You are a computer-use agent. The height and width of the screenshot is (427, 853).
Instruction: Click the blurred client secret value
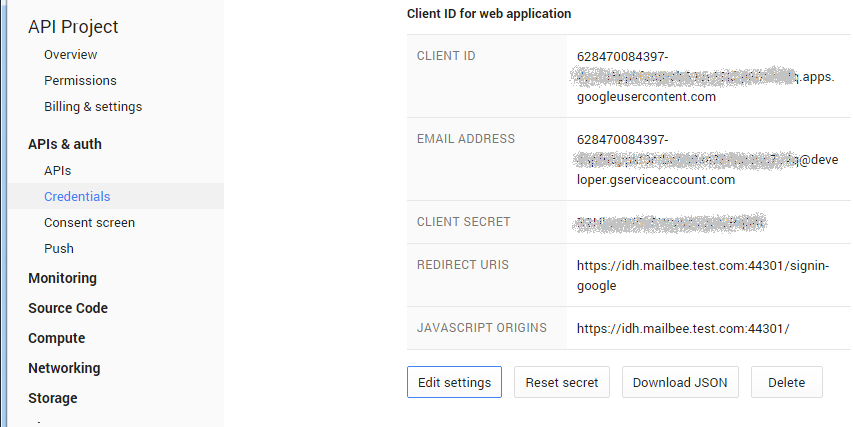[670, 223]
